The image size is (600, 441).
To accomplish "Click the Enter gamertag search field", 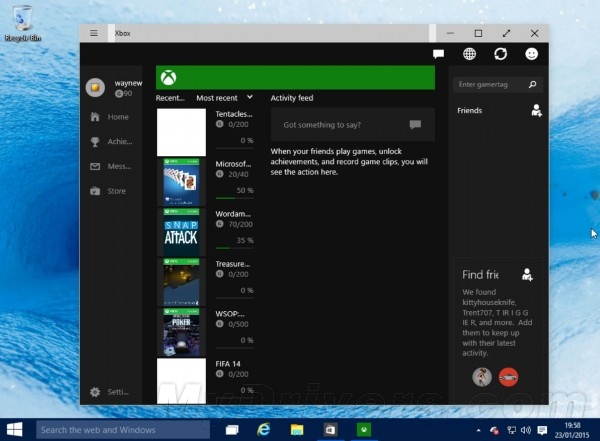I will [488, 85].
